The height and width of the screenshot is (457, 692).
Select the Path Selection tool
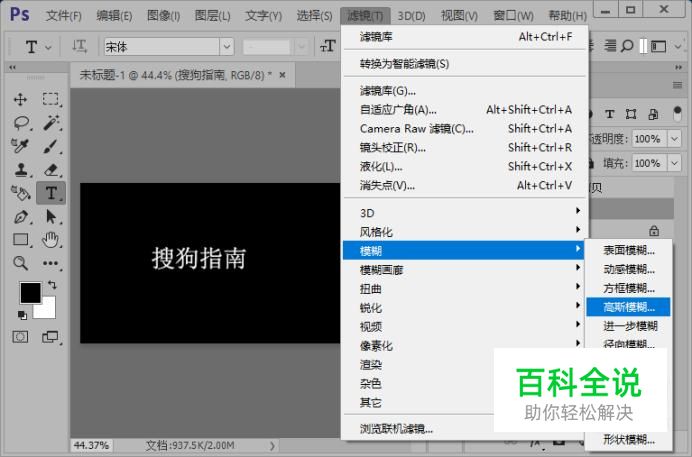click(x=51, y=217)
